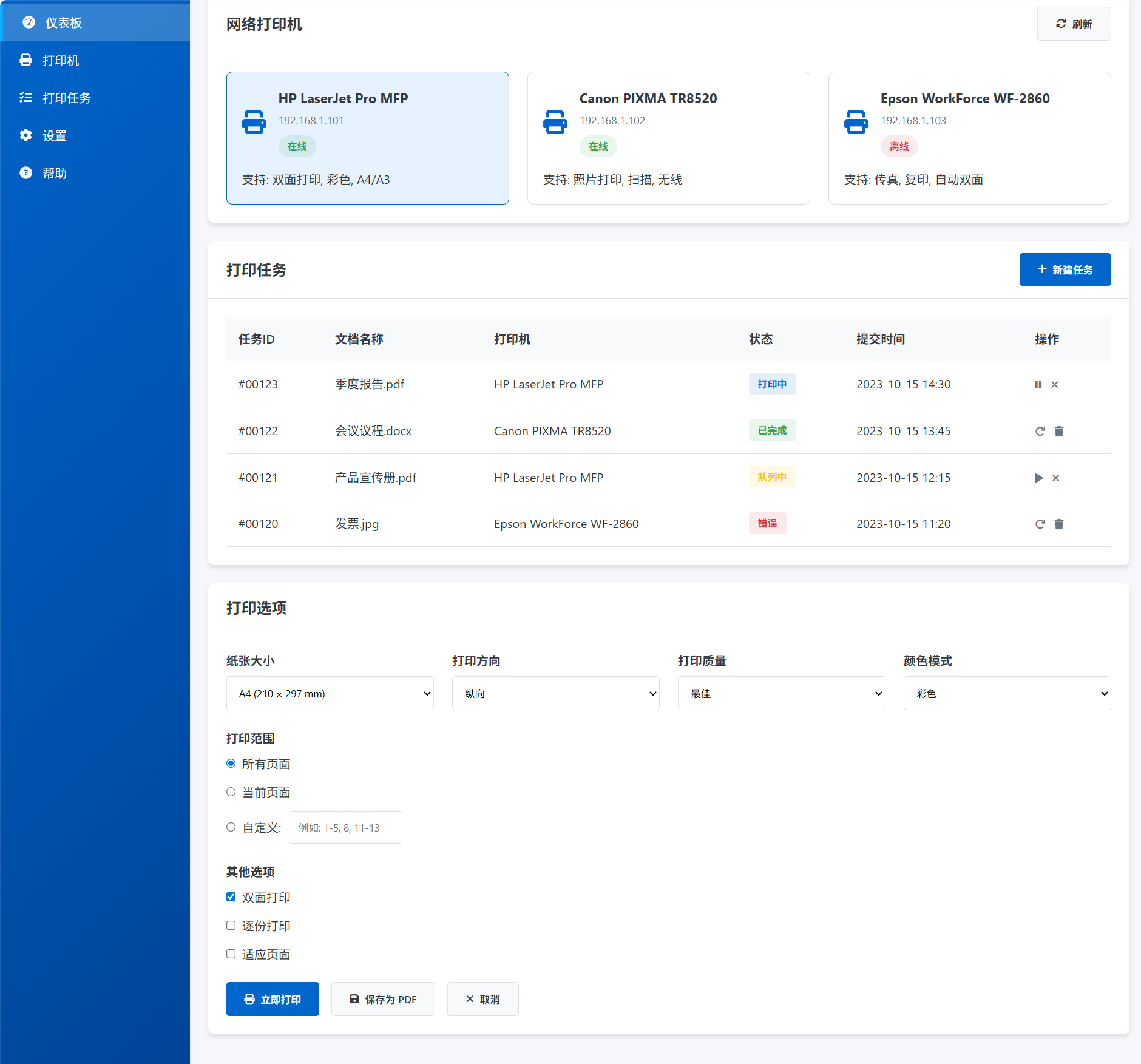Open 帮助 page in sidebar

[x=95, y=173]
